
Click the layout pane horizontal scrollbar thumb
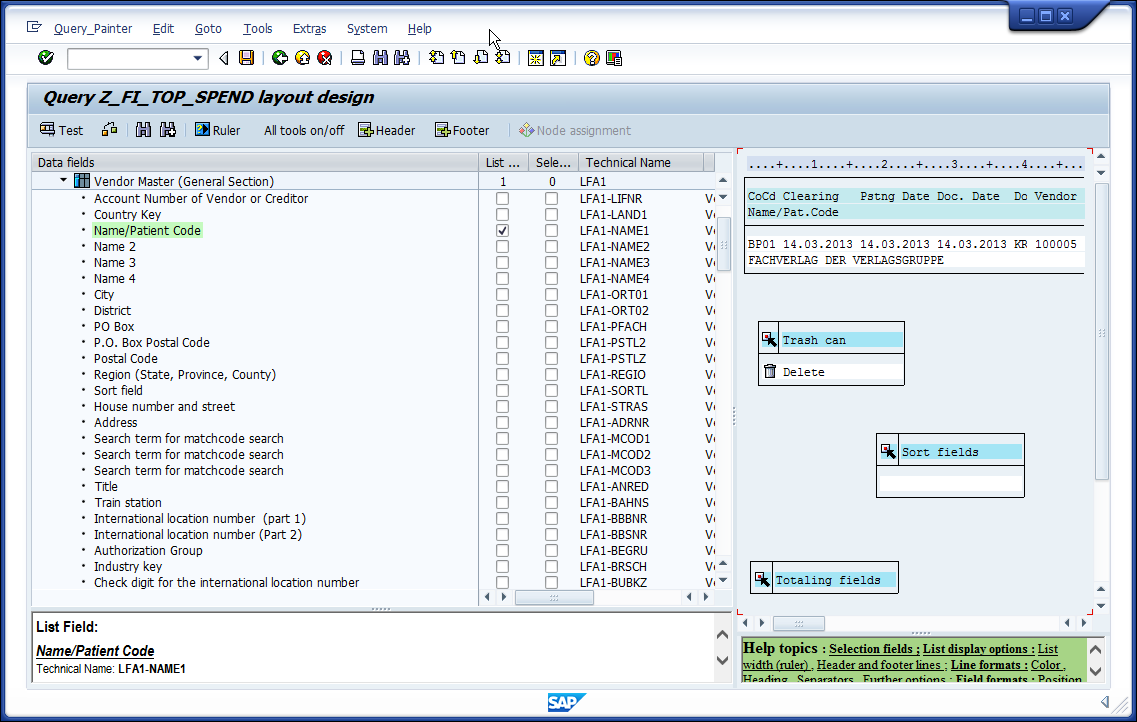(x=798, y=623)
